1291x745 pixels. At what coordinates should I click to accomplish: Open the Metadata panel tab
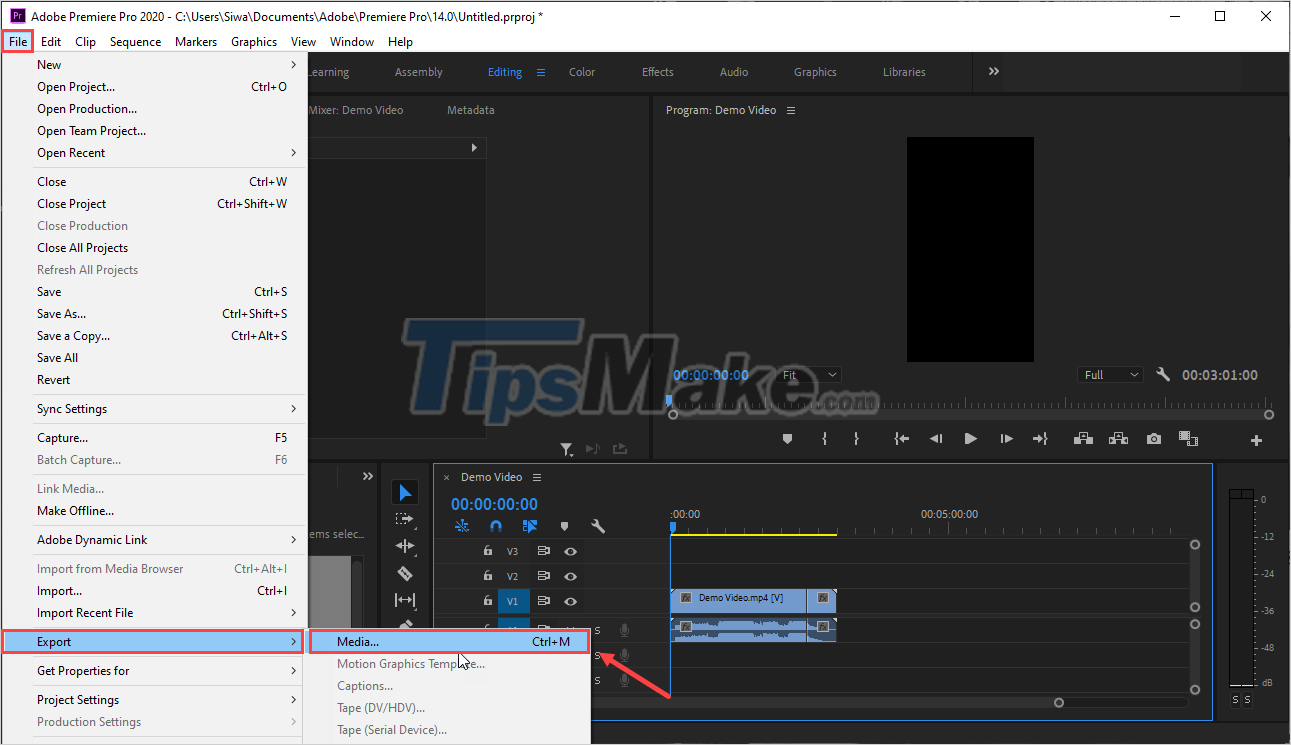471,110
